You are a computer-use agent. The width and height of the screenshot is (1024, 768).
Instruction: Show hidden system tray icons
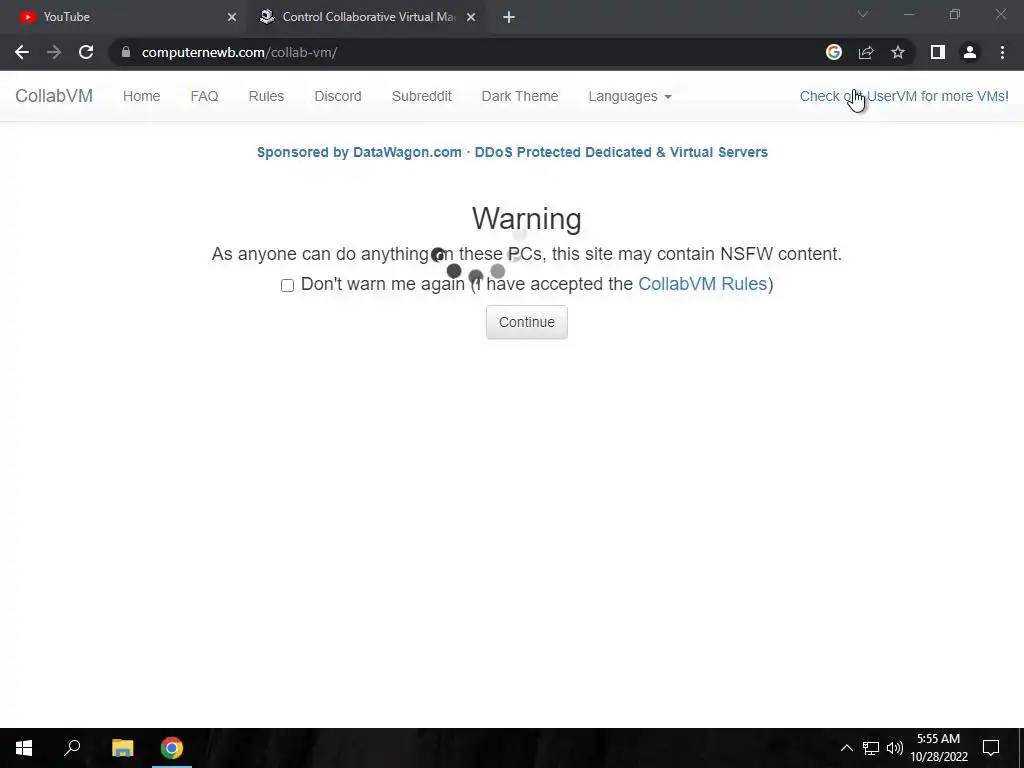coord(846,748)
